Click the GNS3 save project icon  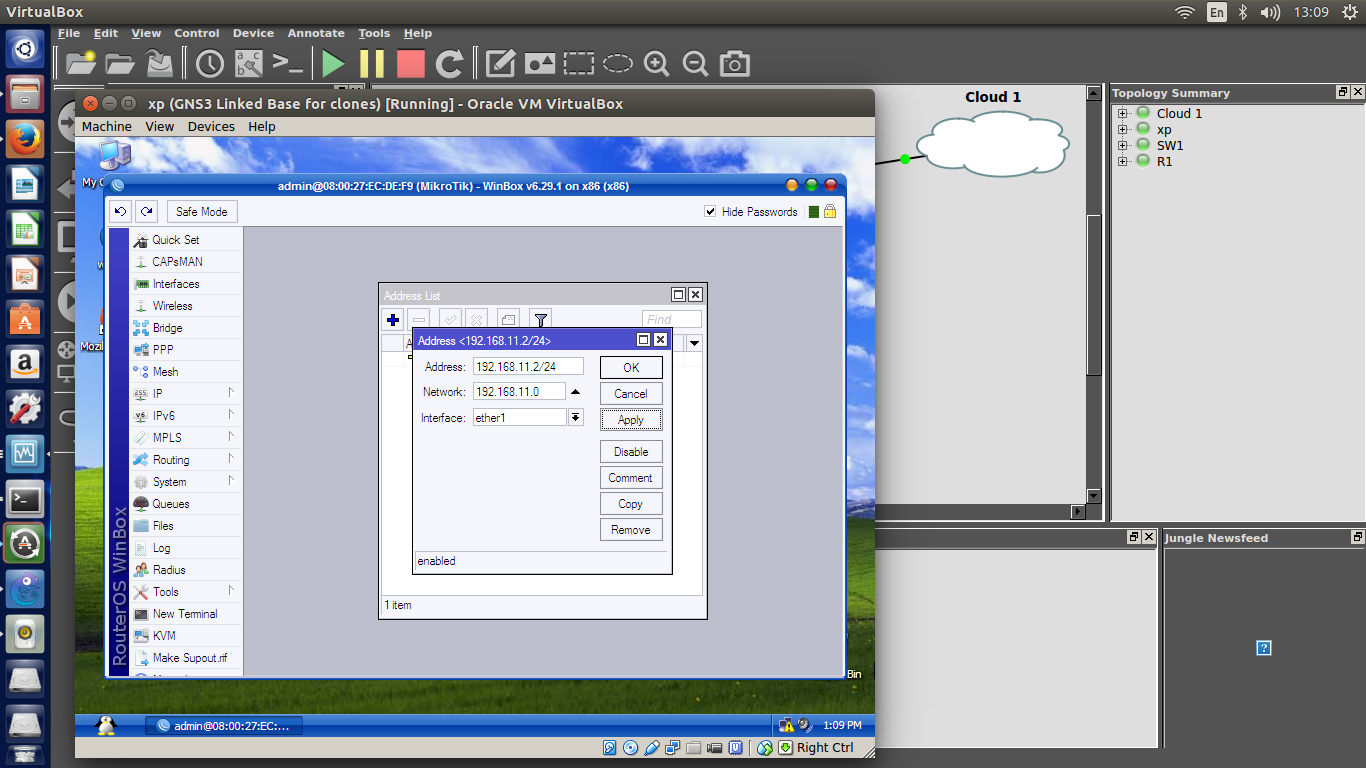159,64
